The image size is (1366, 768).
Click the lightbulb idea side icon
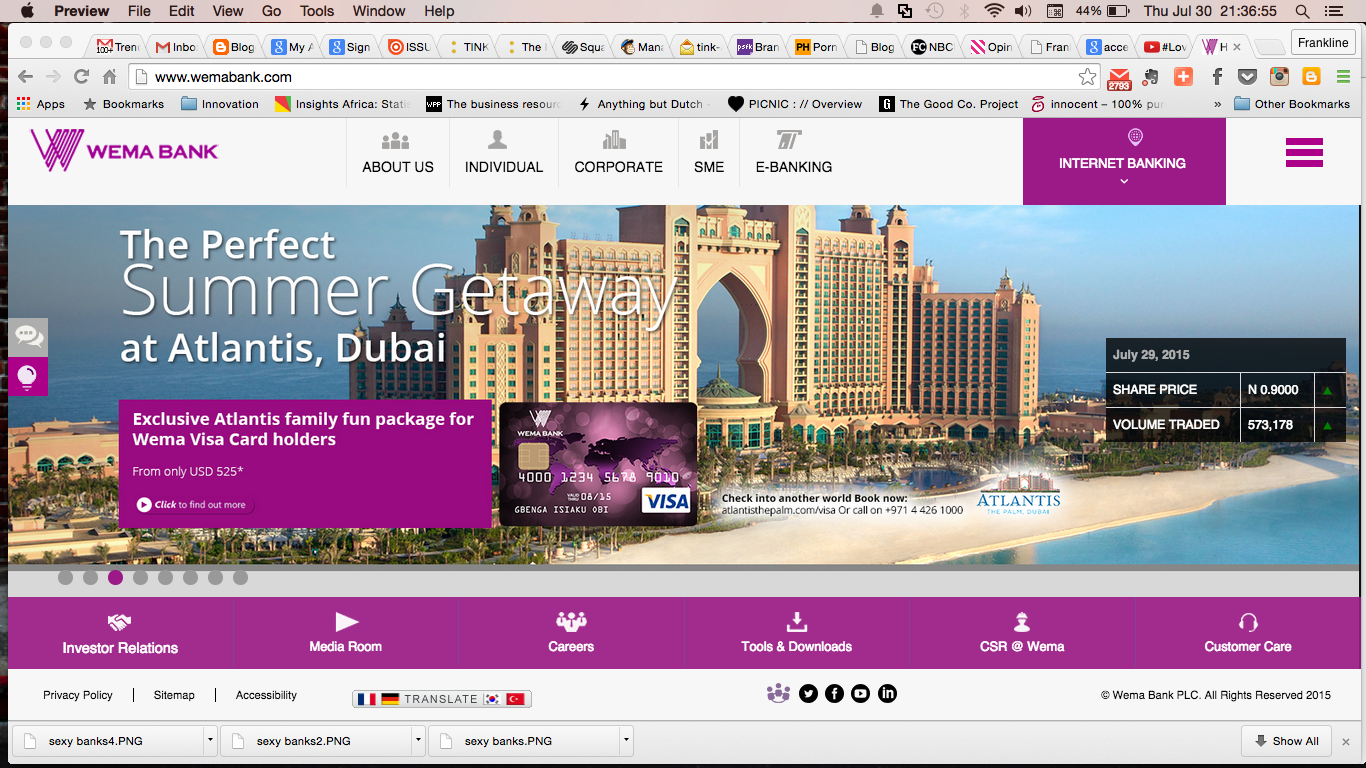coord(28,377)
